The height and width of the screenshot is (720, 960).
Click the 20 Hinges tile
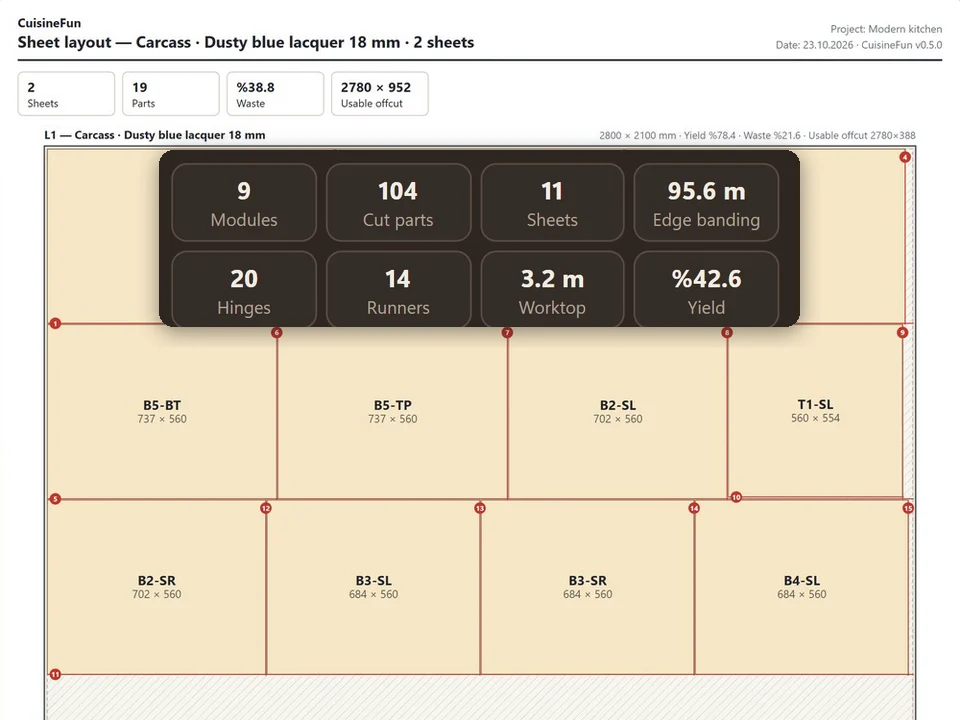244,290
